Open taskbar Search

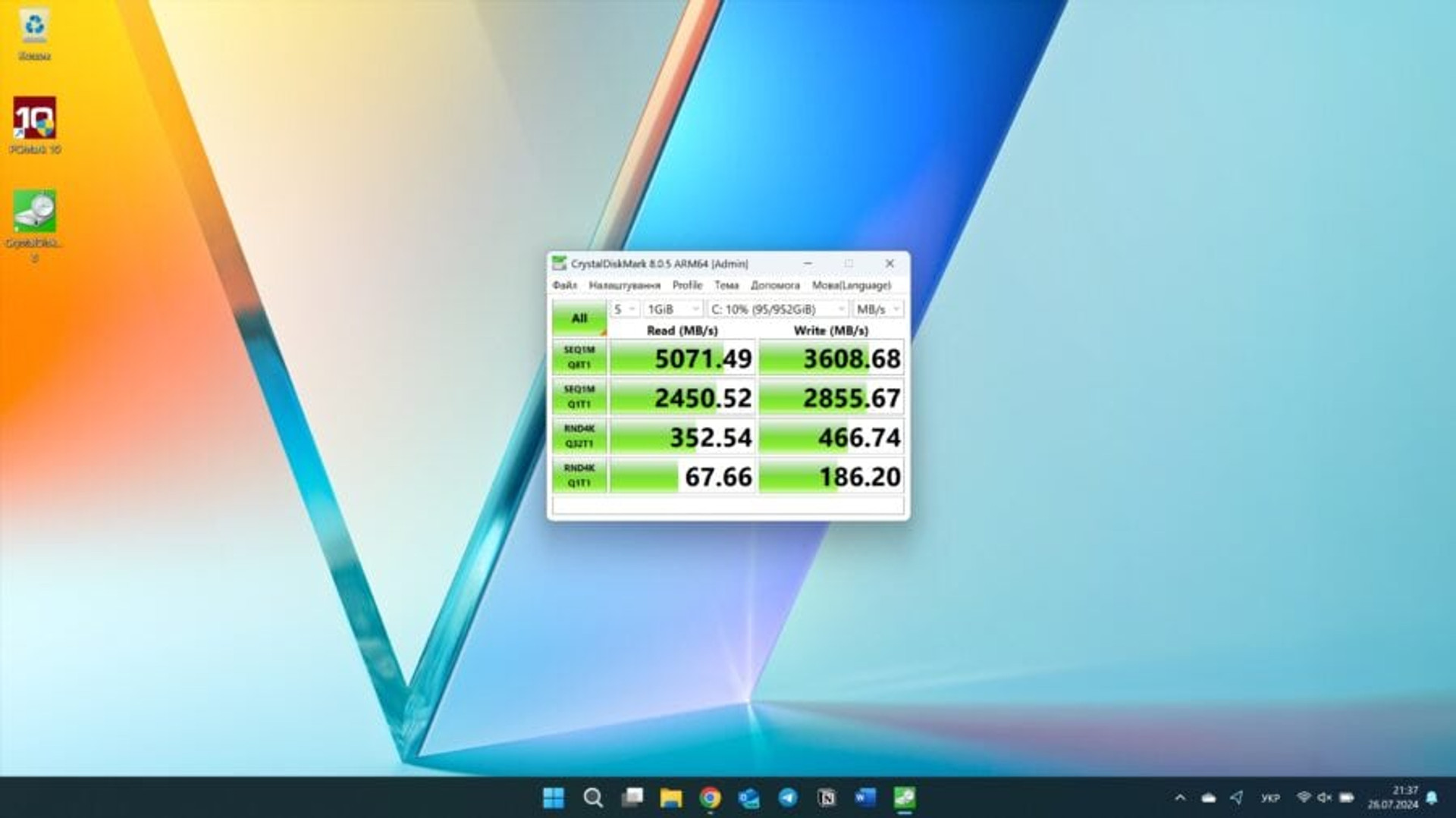593,798
